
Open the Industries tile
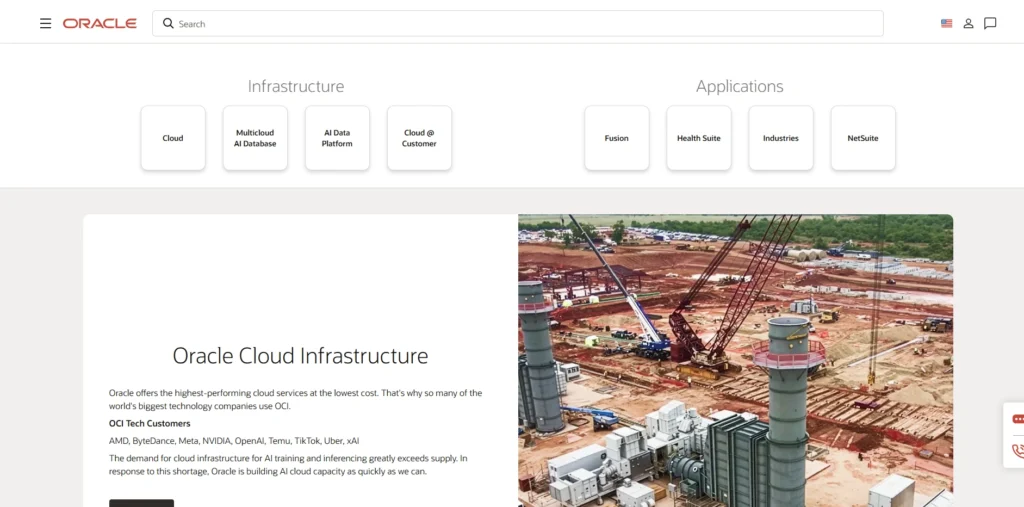click(781, 138)
